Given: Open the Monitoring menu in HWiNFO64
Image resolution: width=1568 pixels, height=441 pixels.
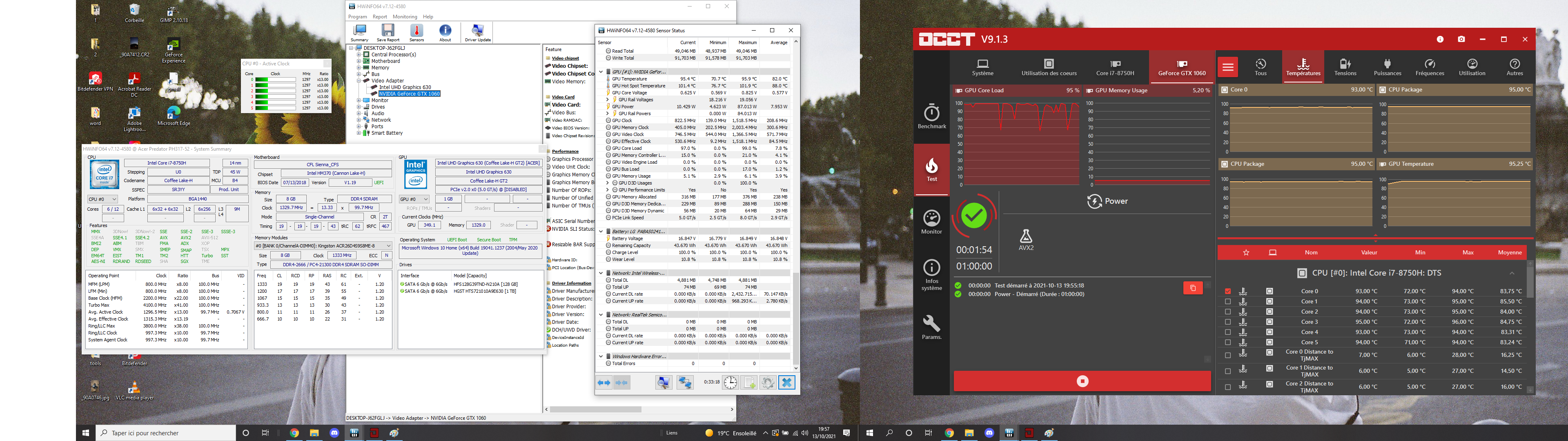Looking at the screenshot, I should coord(405,16).
